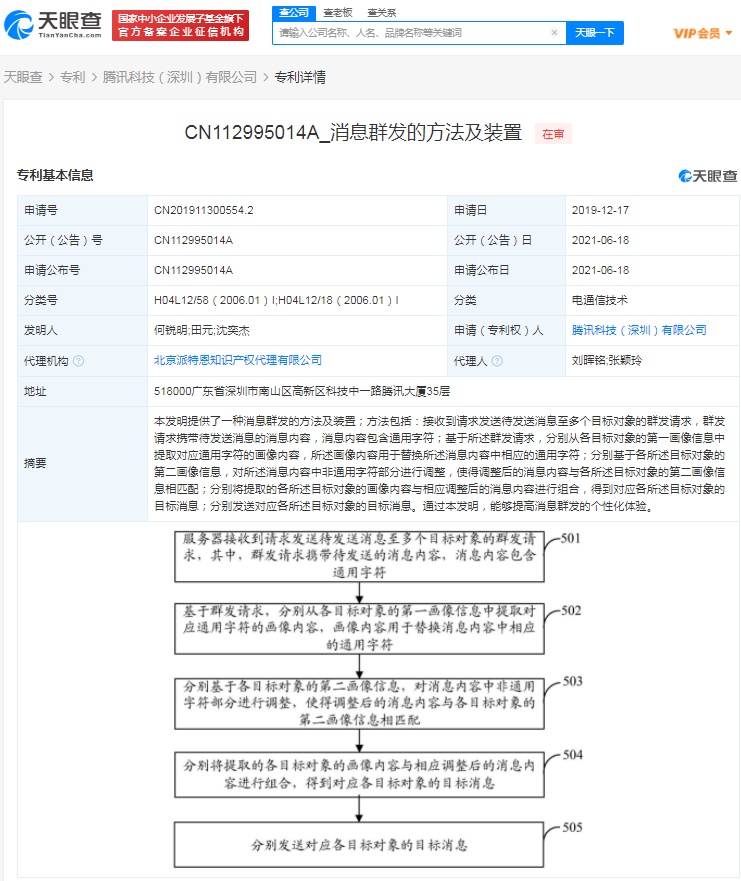
Task: Open the VIP会员 dropdown menu
Action: tap(702, 33)
